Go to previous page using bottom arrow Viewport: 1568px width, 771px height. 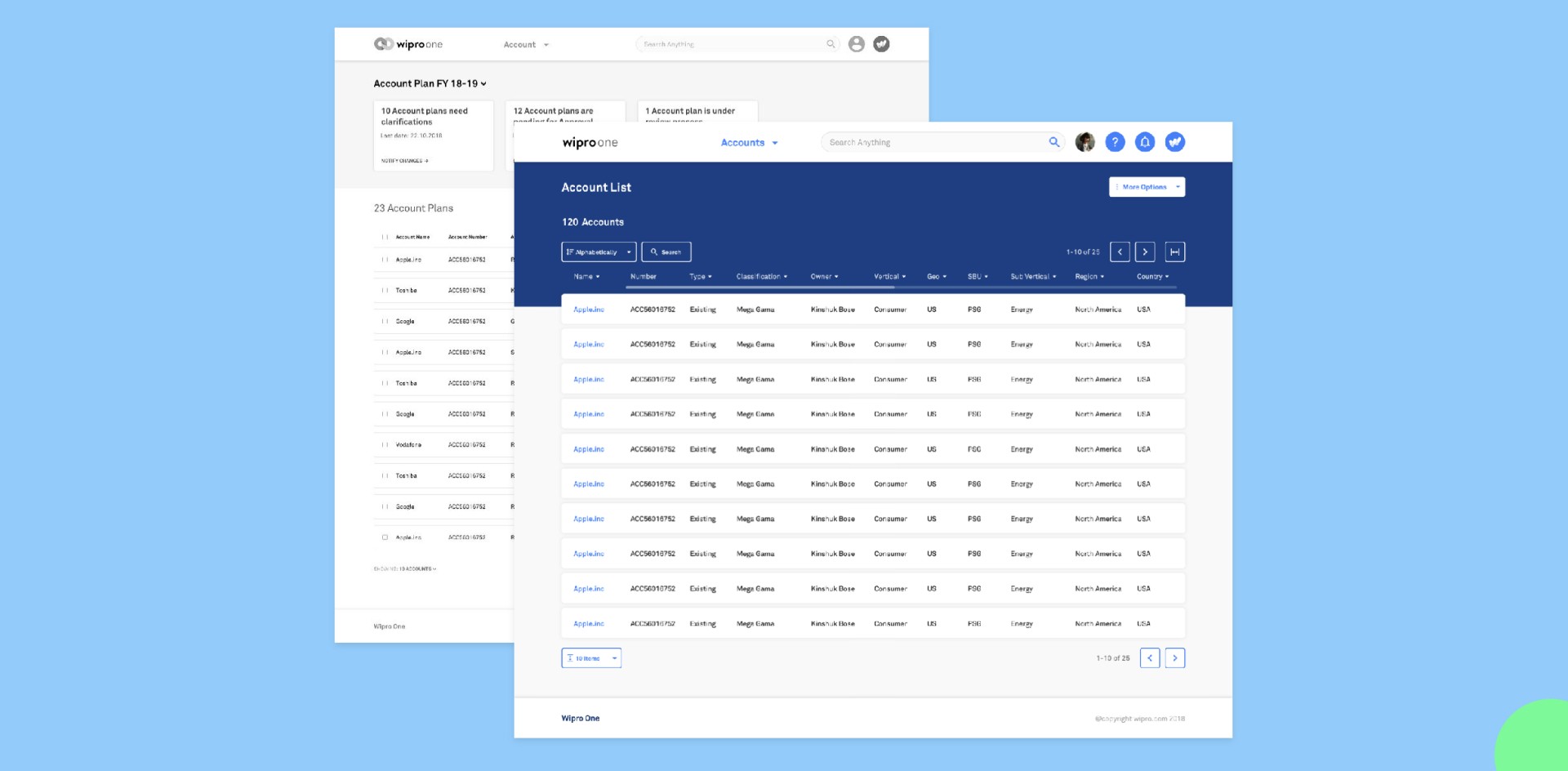point(1150,657)
